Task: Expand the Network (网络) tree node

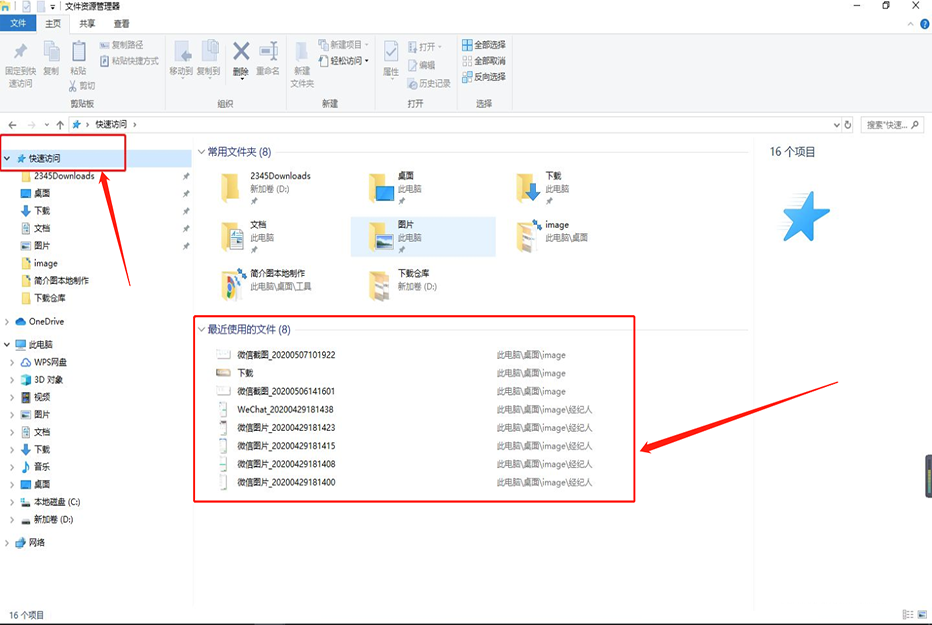Action: [7, 542]
